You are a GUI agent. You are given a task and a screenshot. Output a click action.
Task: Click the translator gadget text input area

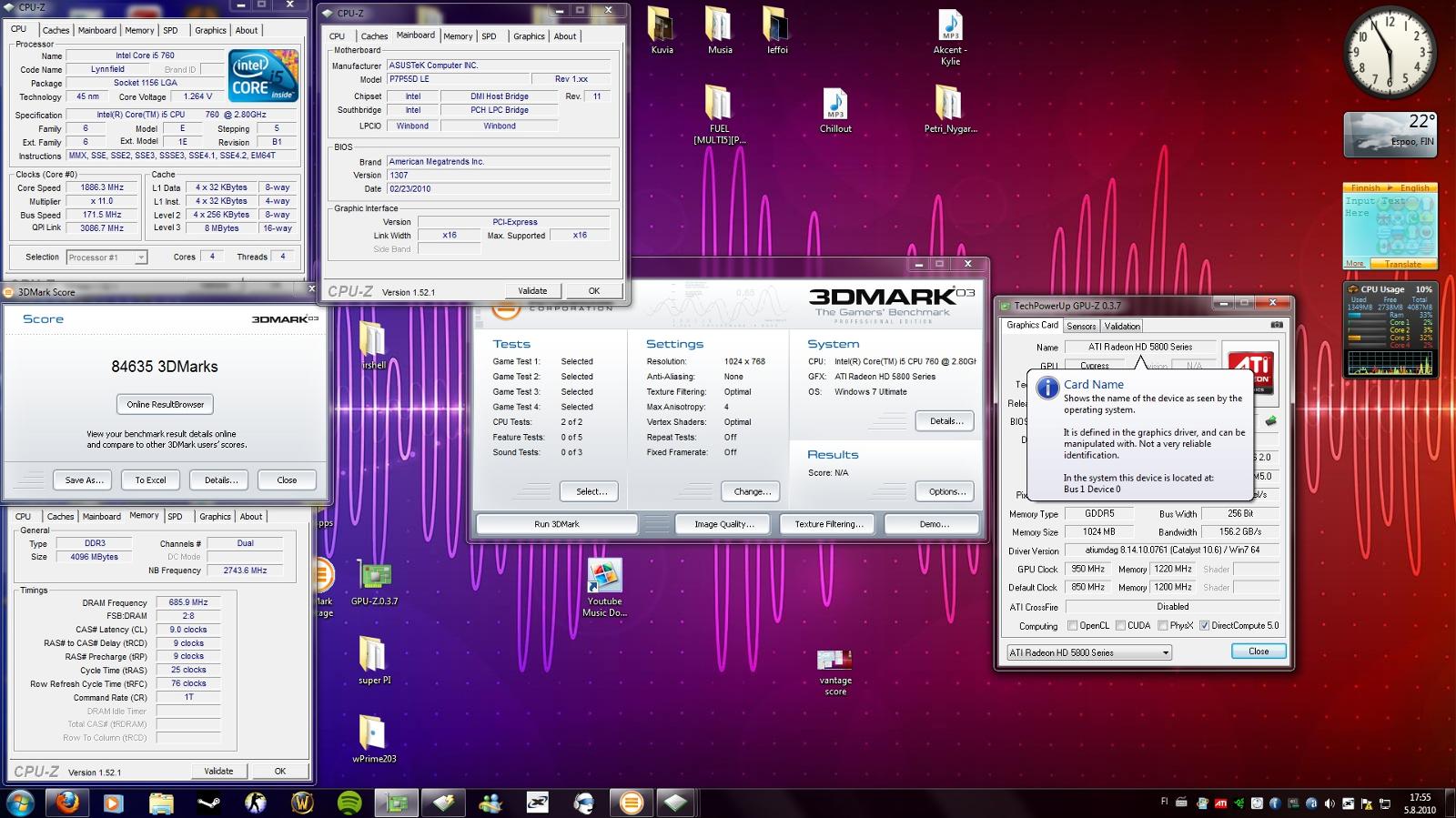click(1390, 224)
